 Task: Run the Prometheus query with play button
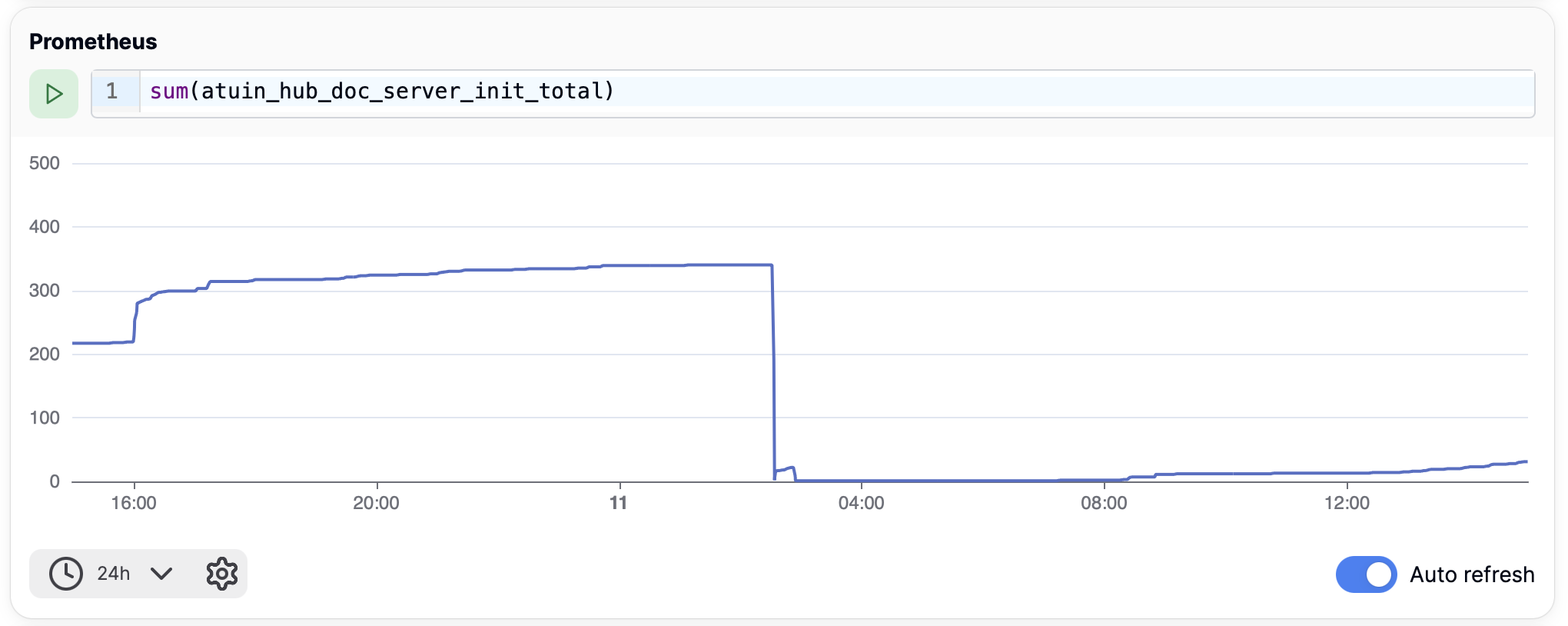pyautogui.click(x=54, y=94)
